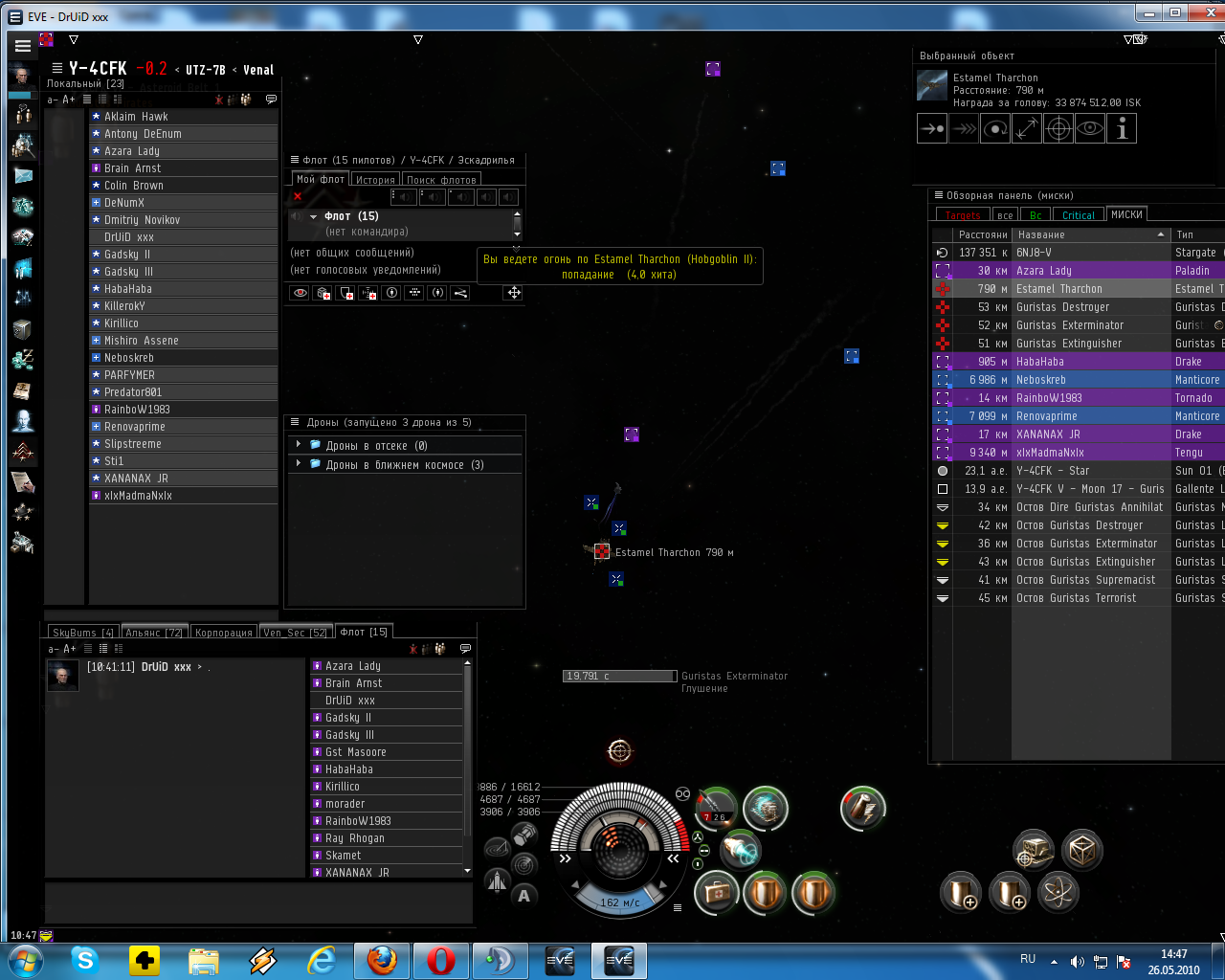Click the red X leave fleet icon
This screenshot has width=1225, height=980.
[298, 196]
